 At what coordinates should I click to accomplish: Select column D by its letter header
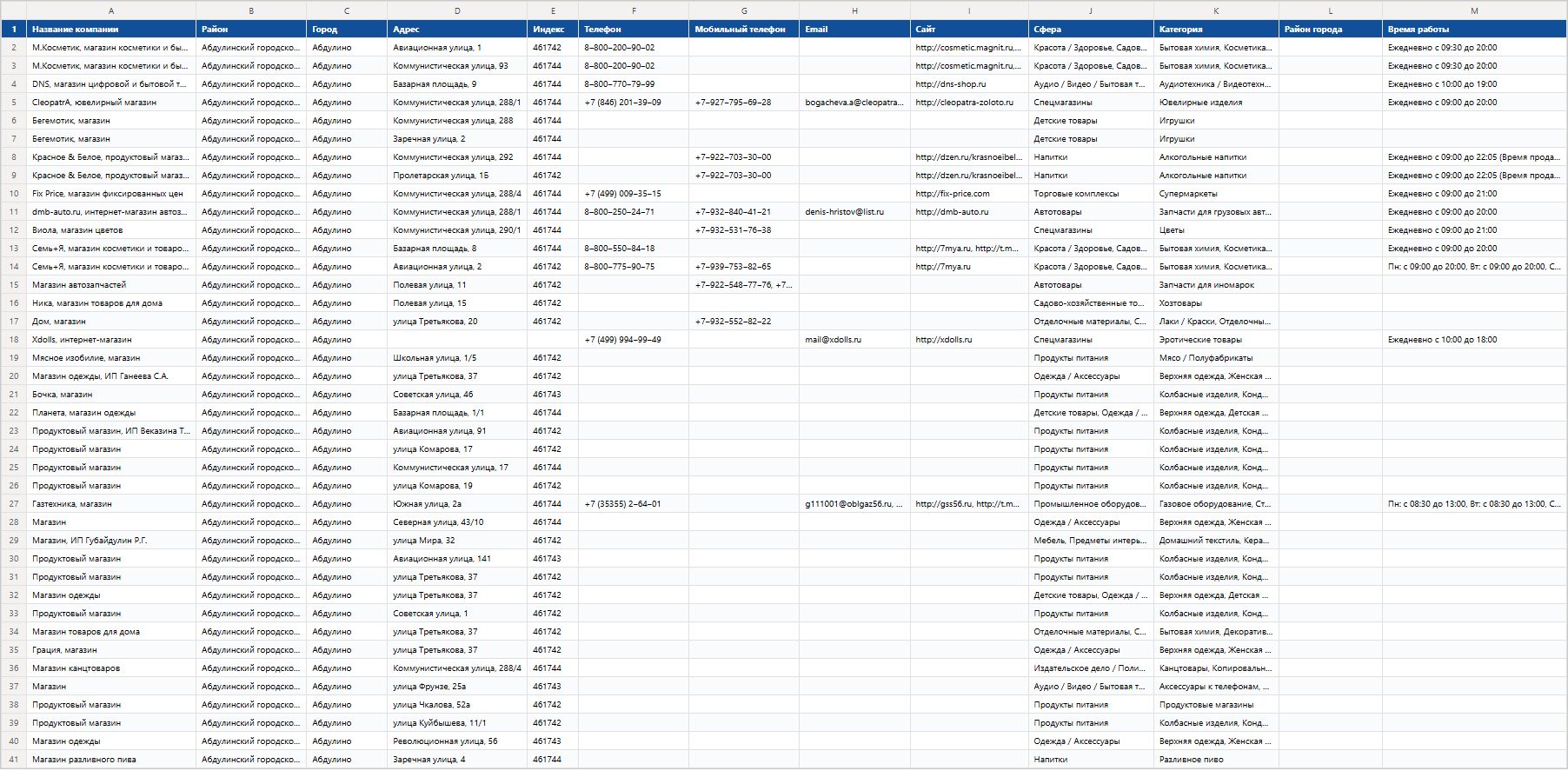pos(457,10)
